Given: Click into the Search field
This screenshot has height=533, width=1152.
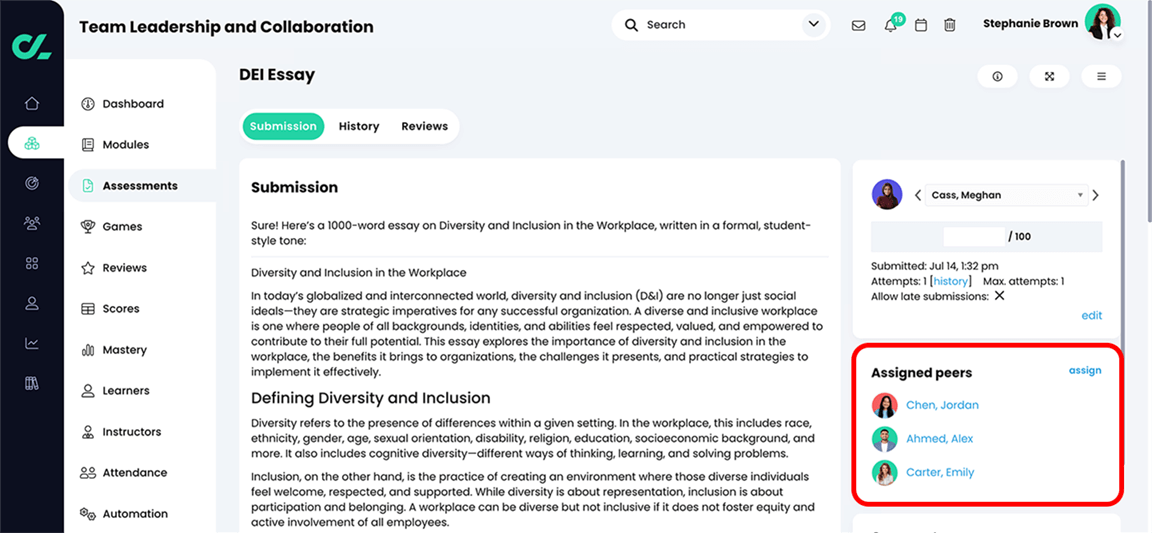Looking at the screenshot, I should [x=720, y=25].
